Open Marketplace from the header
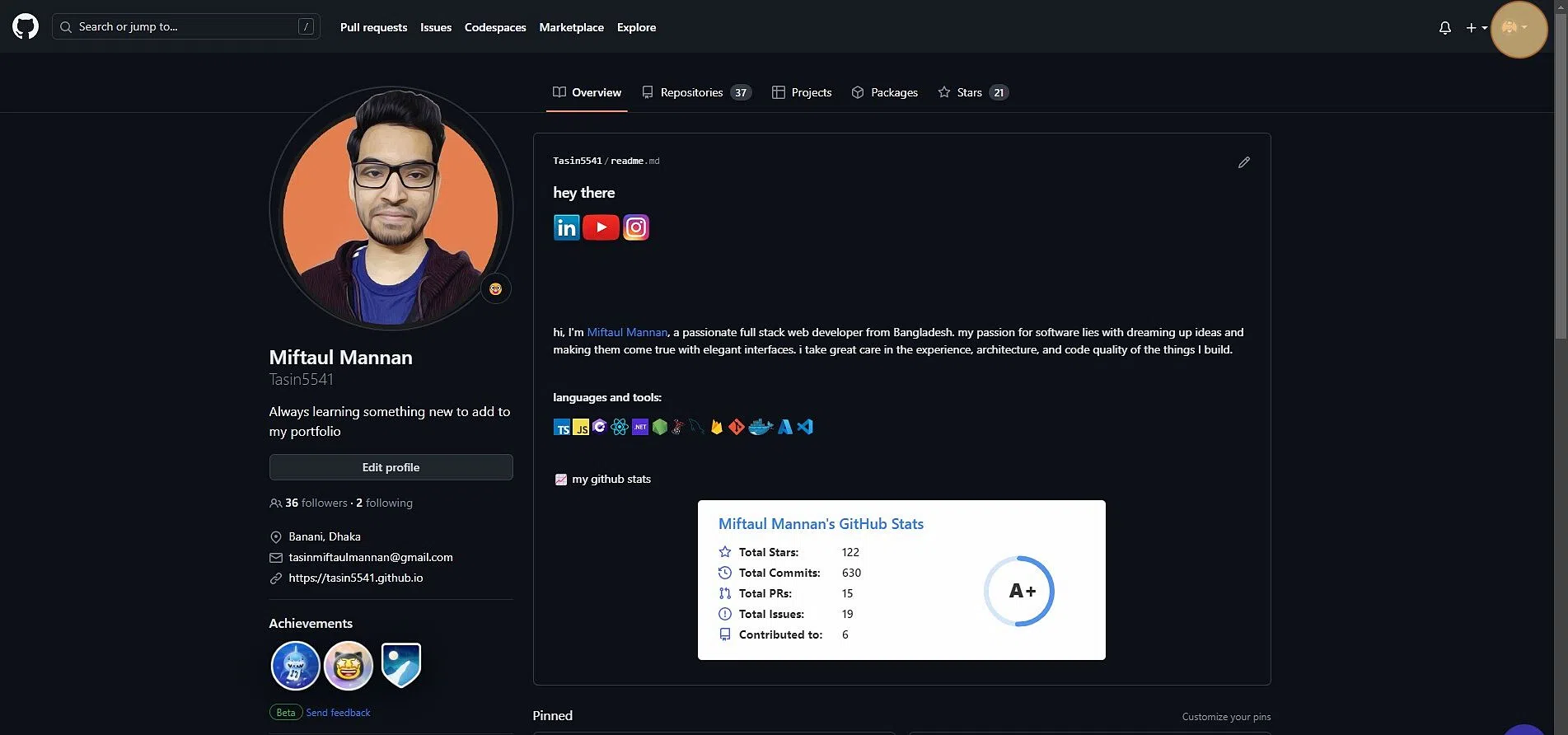1568x735 pixels. (x=572, y=27)
